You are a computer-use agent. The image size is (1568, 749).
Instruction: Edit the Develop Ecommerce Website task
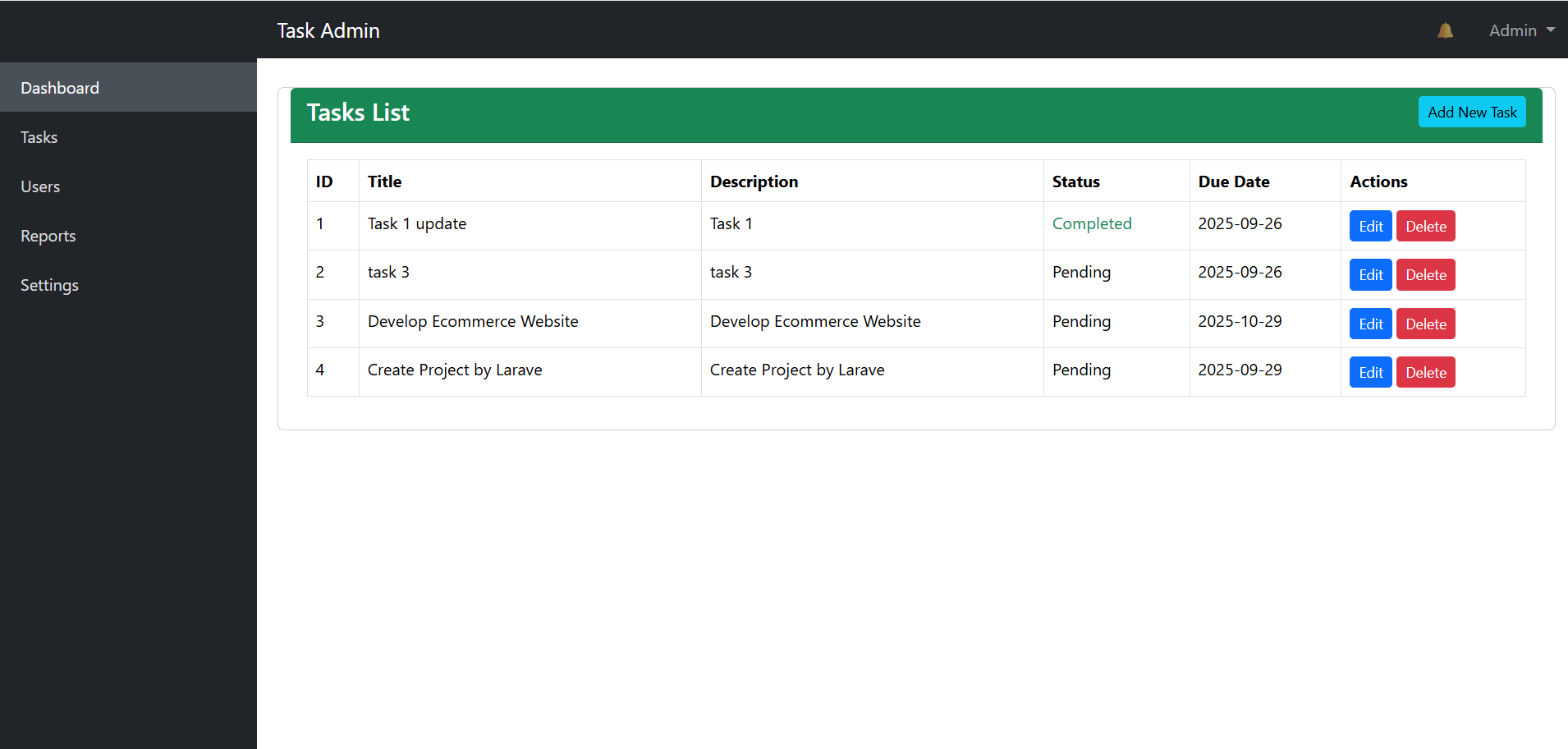coord(1370,324)
